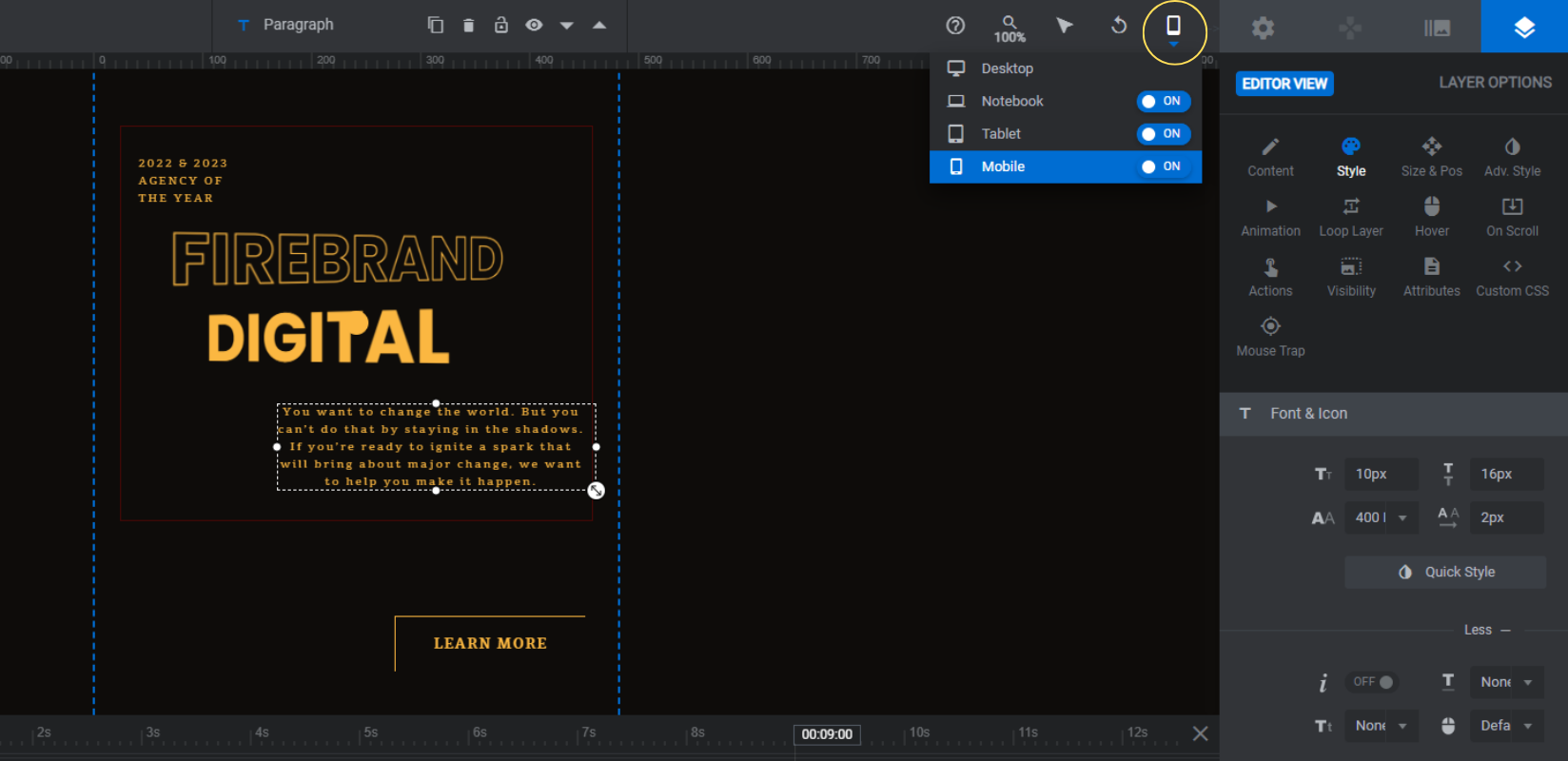Open text decoration None dropdown
The width and height of the screenshot is (1568, 761).
click(1507, 682)
